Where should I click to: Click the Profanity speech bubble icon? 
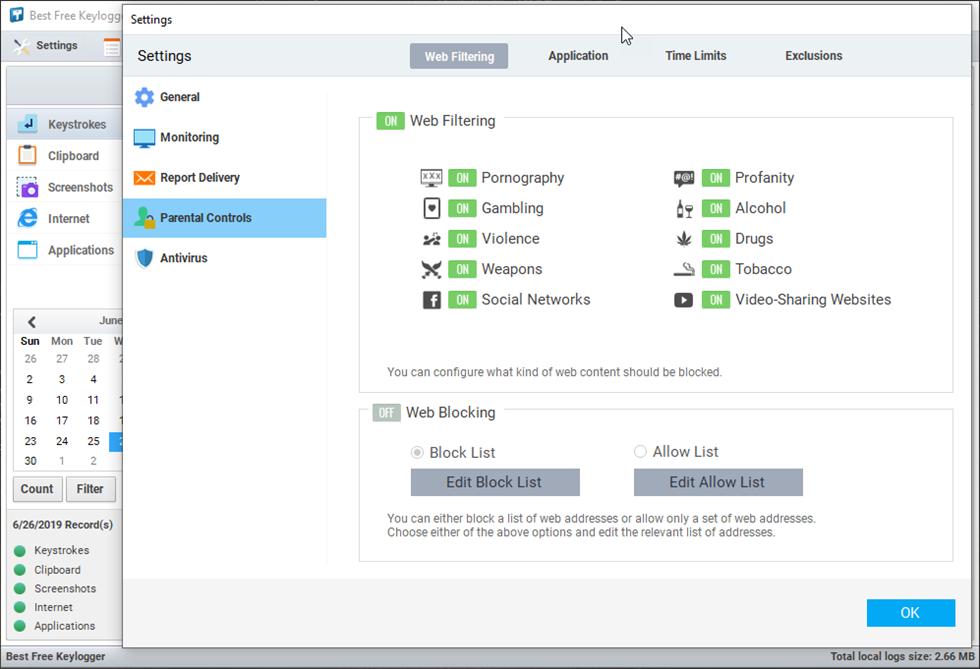point(684,178)
